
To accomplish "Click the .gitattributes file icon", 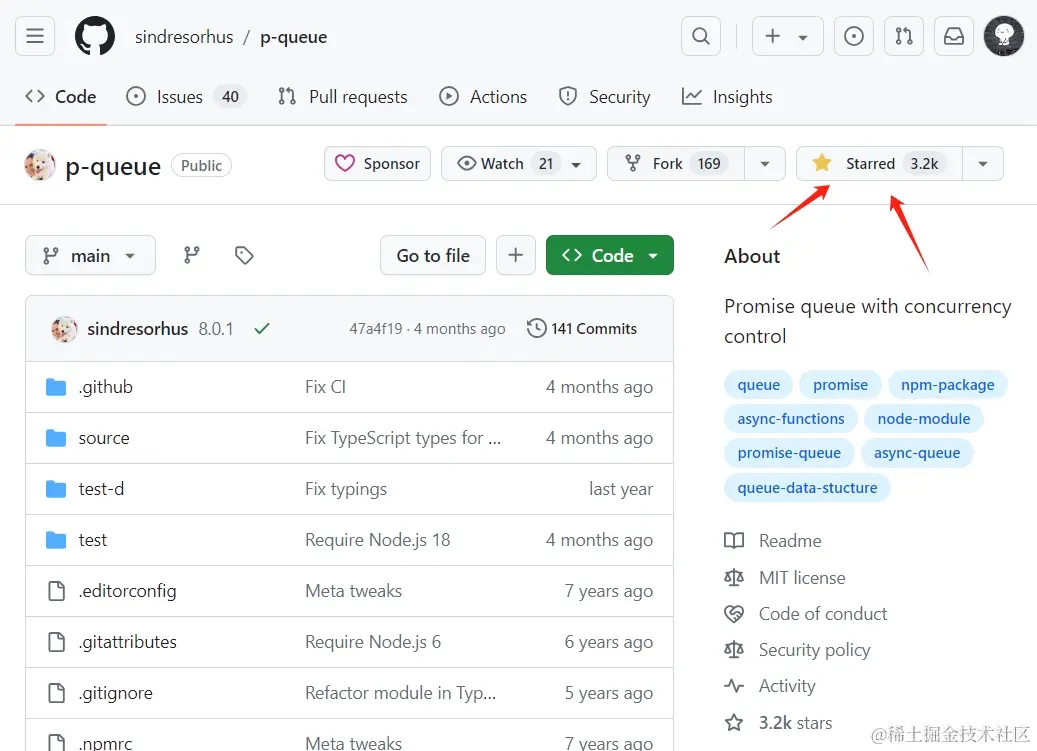I will click(57, 642).
